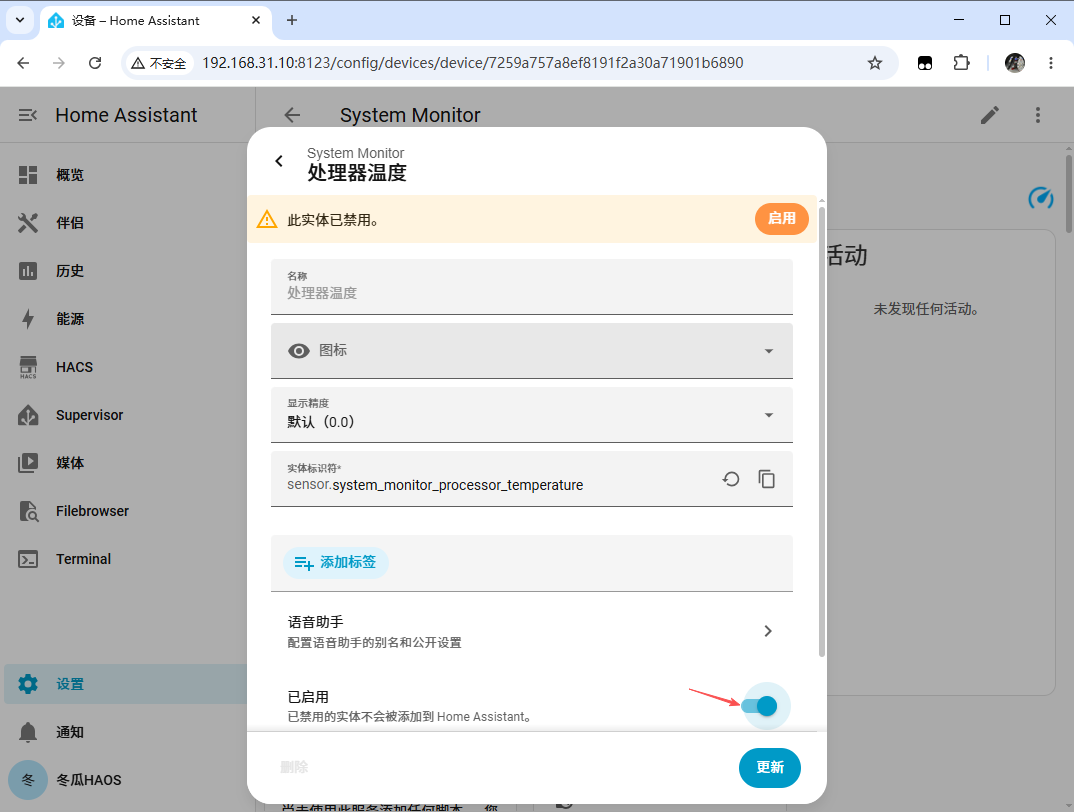Click the back chevron in the entity dialog
Image resolution: width=1074 pixels, height=812 pixels.
(x=279, y=161)
